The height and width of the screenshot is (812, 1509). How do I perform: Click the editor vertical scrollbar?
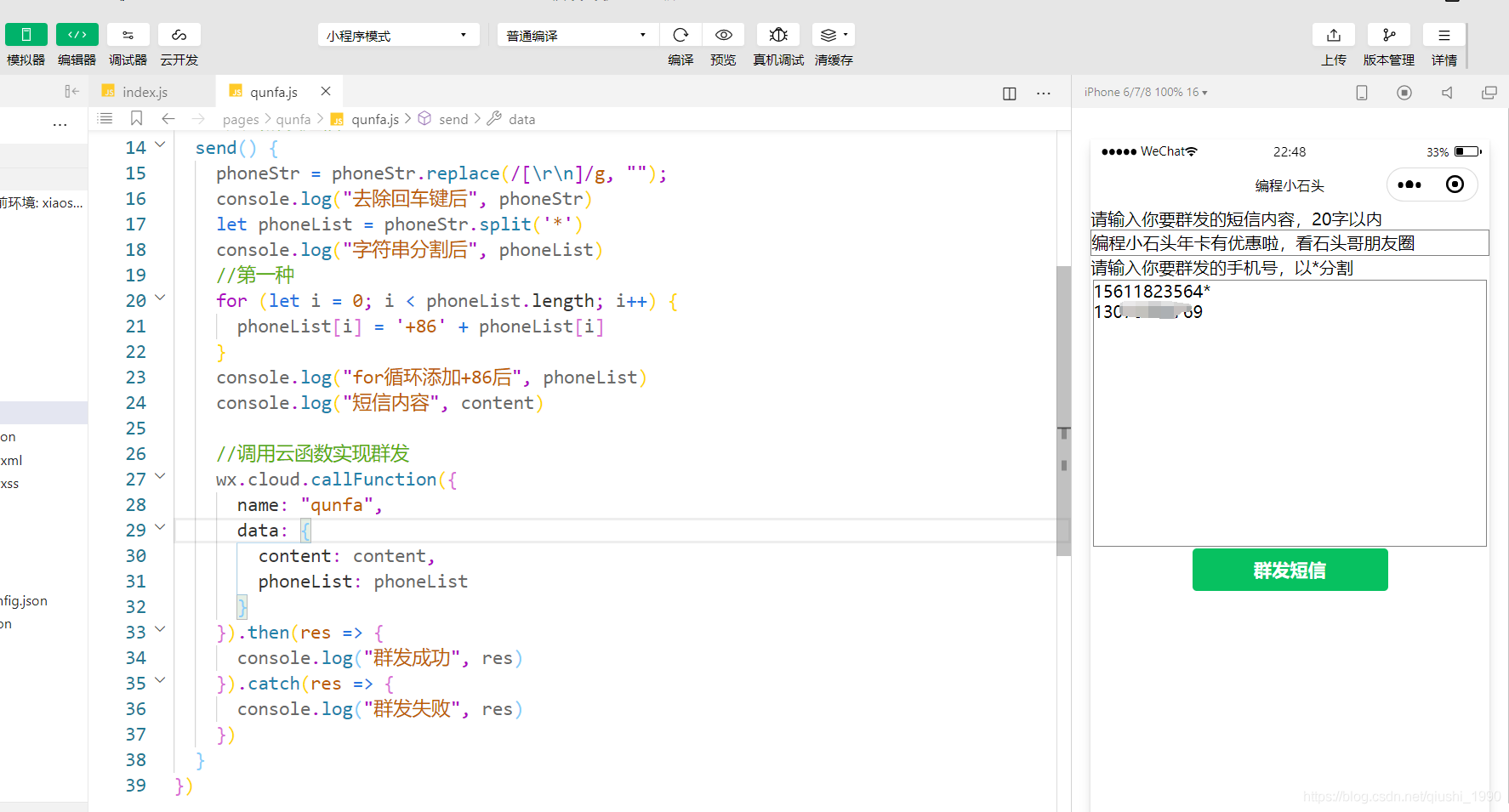pyautogui.click(x=1063, y=411)
